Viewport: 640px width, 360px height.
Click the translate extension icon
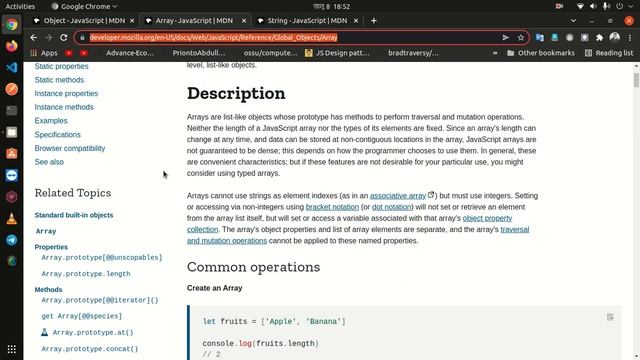coord(540,38)
